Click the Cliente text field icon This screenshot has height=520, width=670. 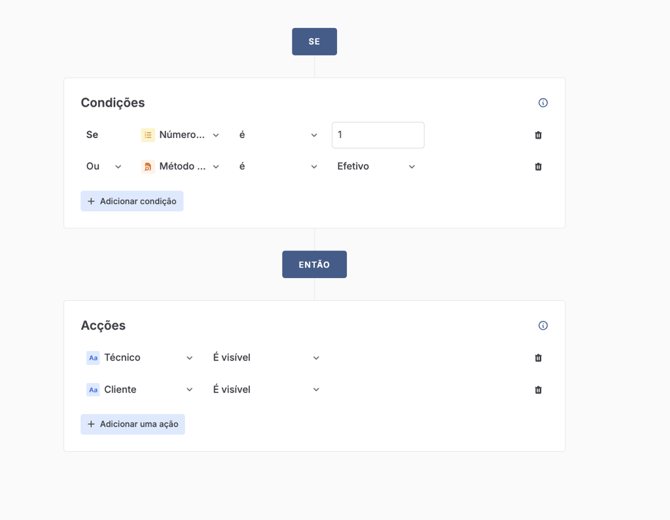coord(93,390)
